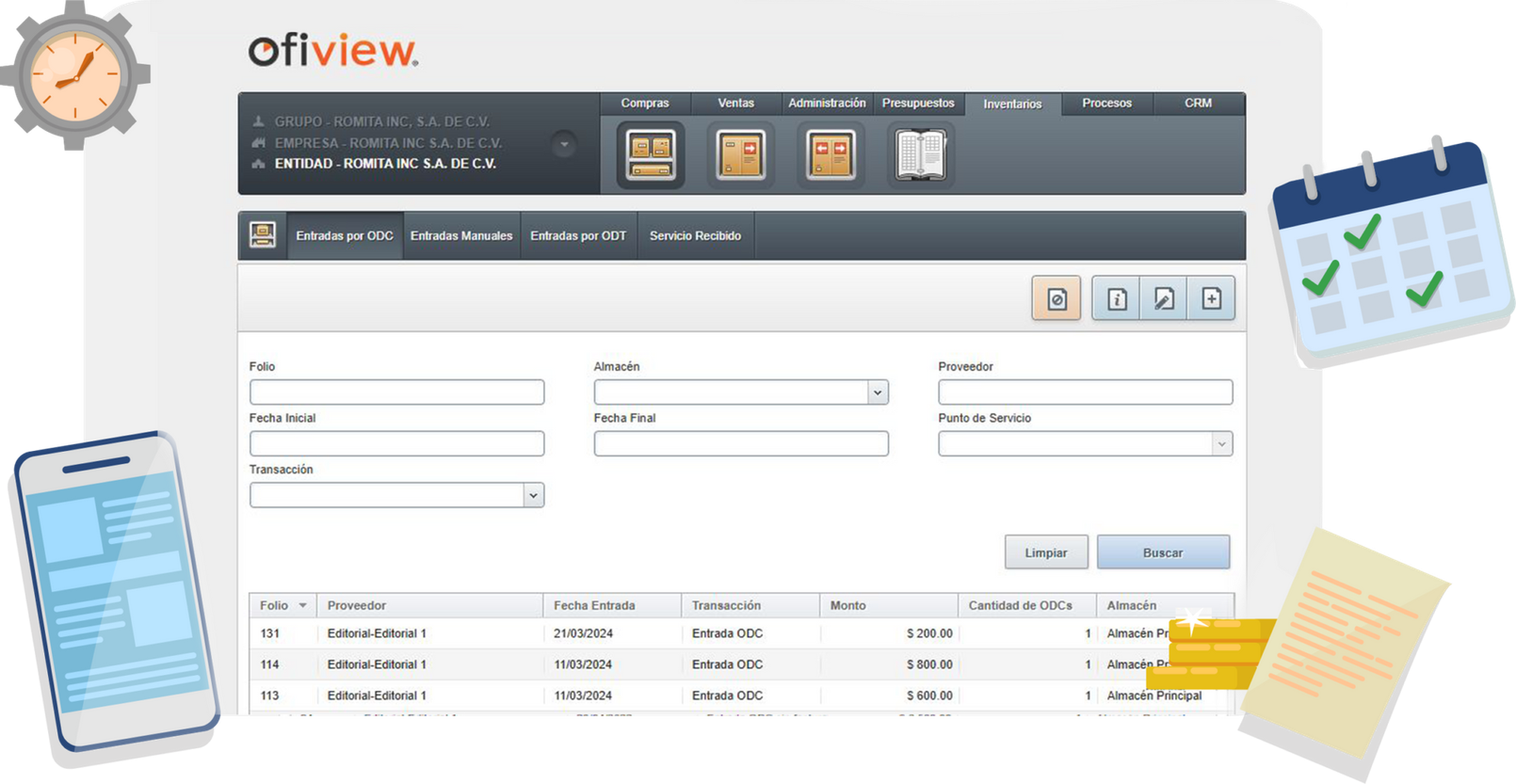The height and width of the screenshot is (784, 1516).
Task: Expand the Transacción dropdown
Action: 533,495
